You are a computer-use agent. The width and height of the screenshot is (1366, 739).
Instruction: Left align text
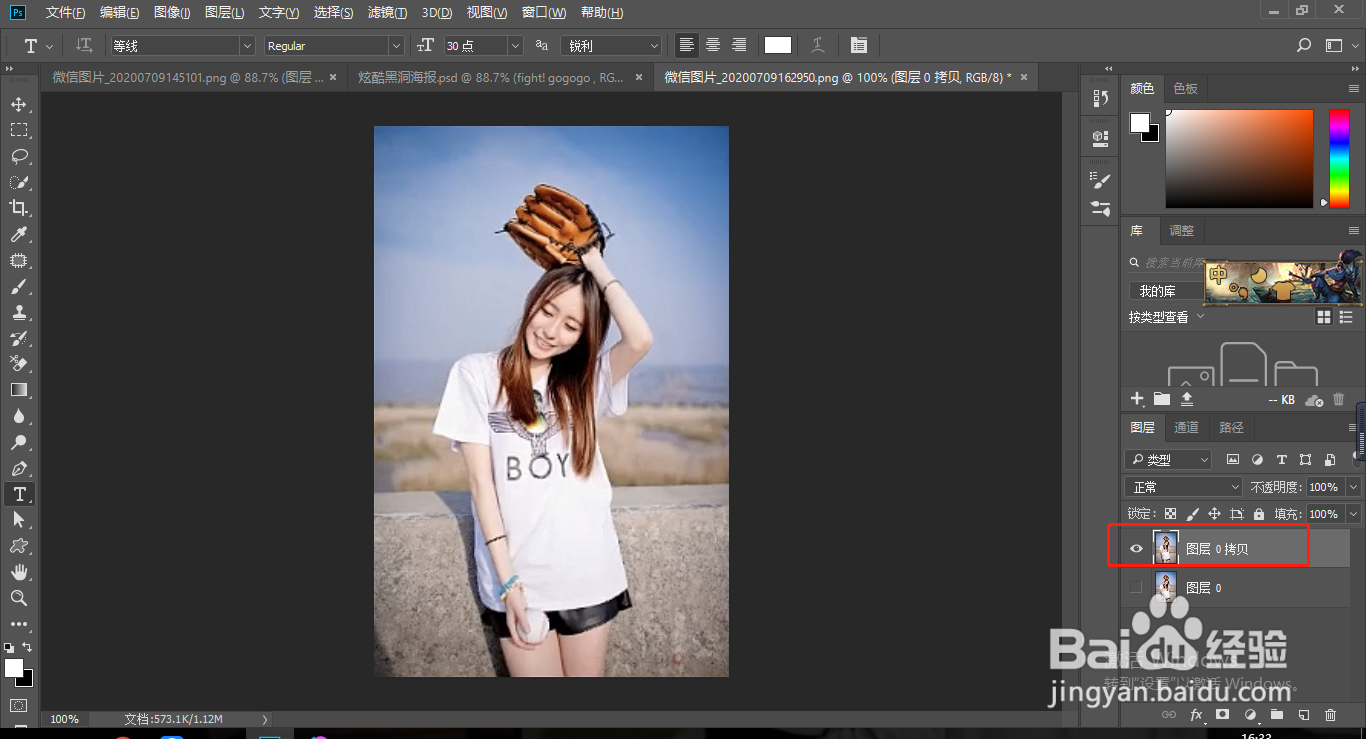(687, 45)
